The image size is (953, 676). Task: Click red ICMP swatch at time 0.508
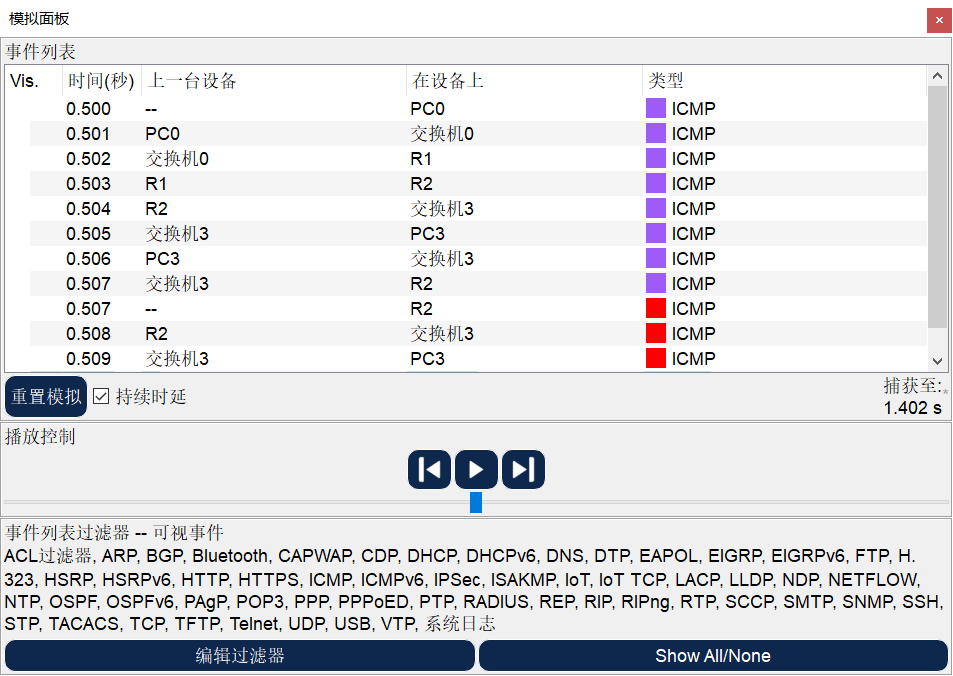point(656,333)
